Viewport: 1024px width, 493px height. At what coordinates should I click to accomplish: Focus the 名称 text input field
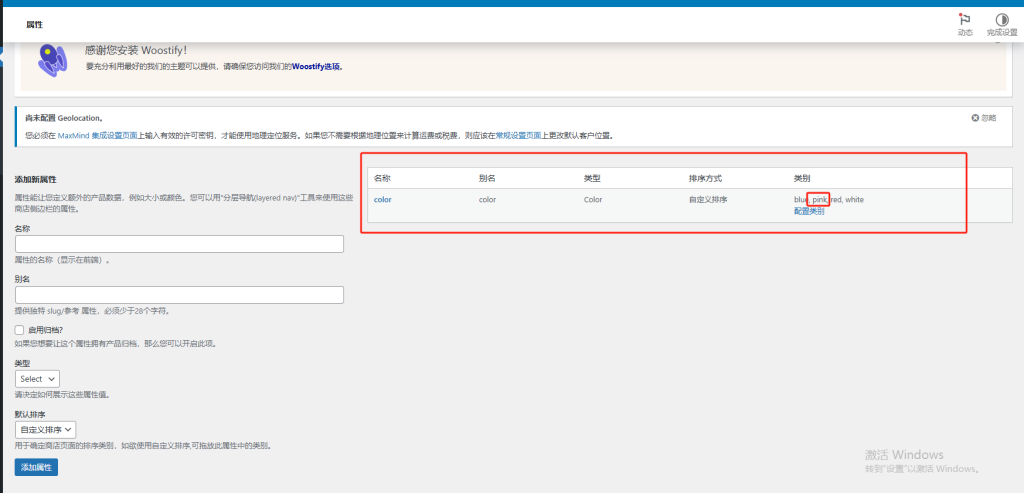pos(179,244)
